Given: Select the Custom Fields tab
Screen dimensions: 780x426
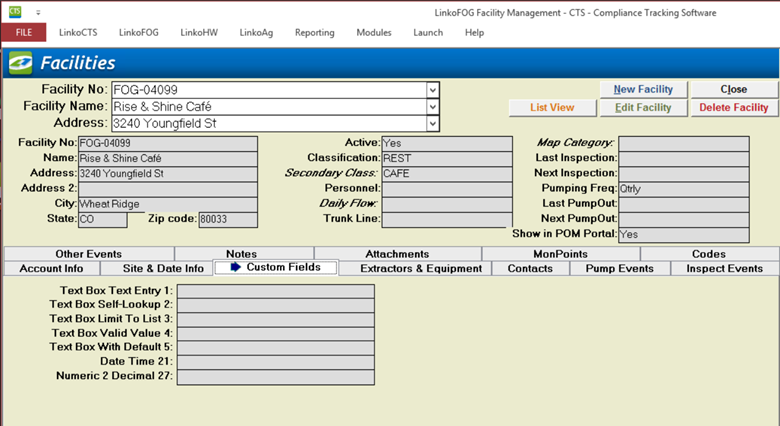Looking at the screenshot, I should [276, 267].
